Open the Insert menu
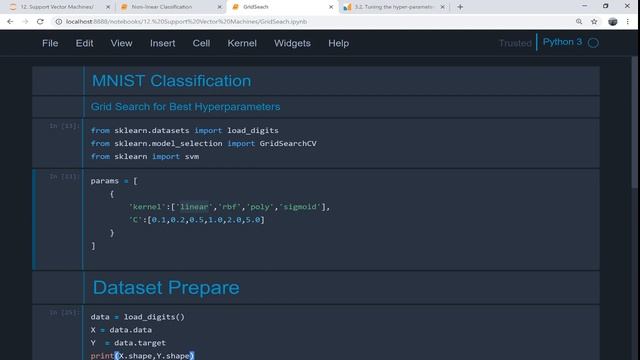 coord(162,43)
